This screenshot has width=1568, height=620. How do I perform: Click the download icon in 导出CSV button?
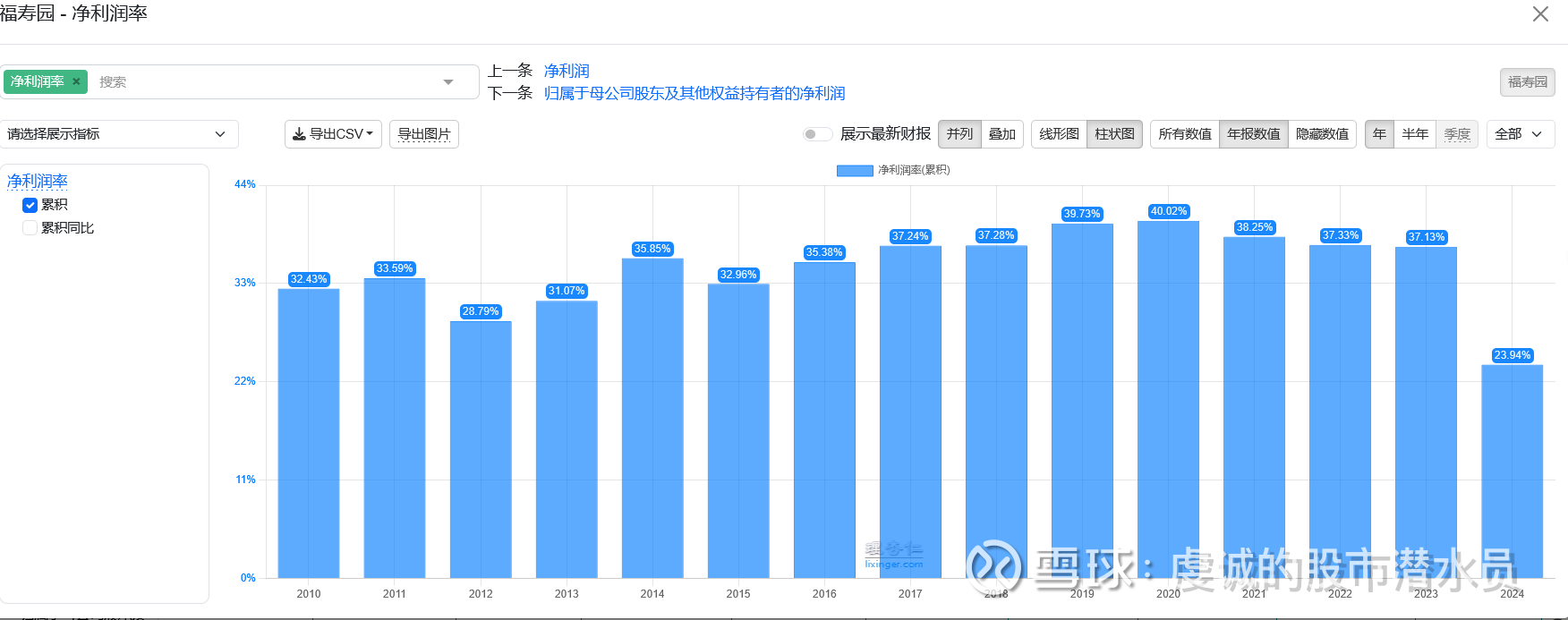(x=299, y=134)
